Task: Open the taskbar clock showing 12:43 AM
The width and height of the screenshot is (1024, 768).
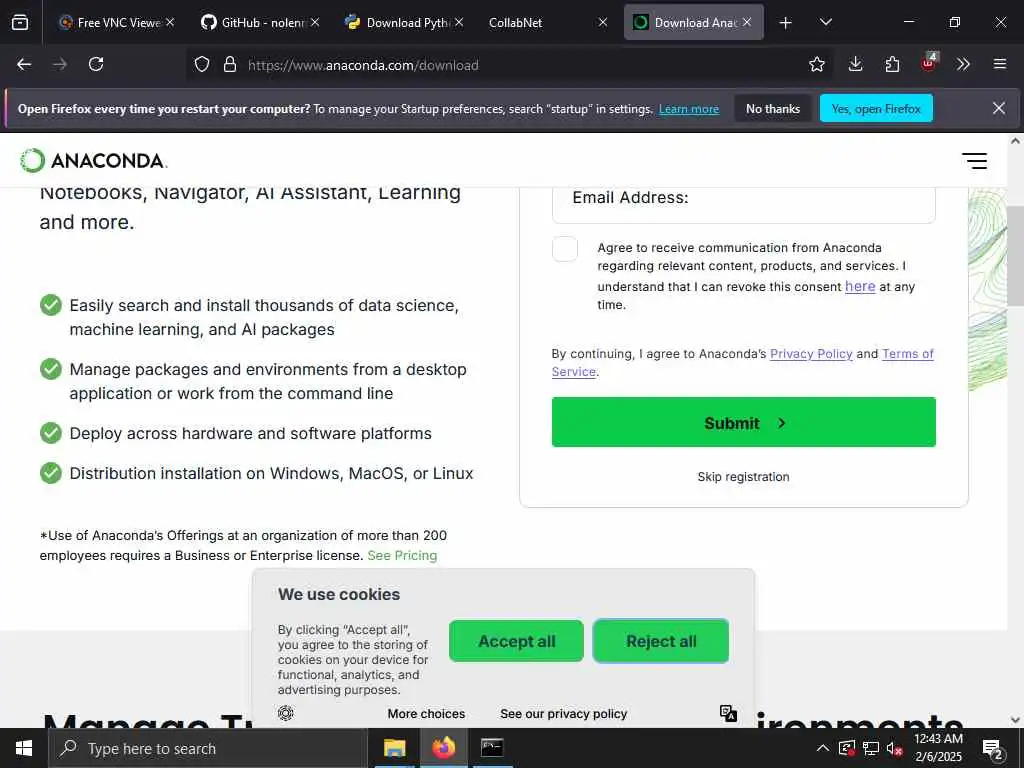Action: [938, 748]
